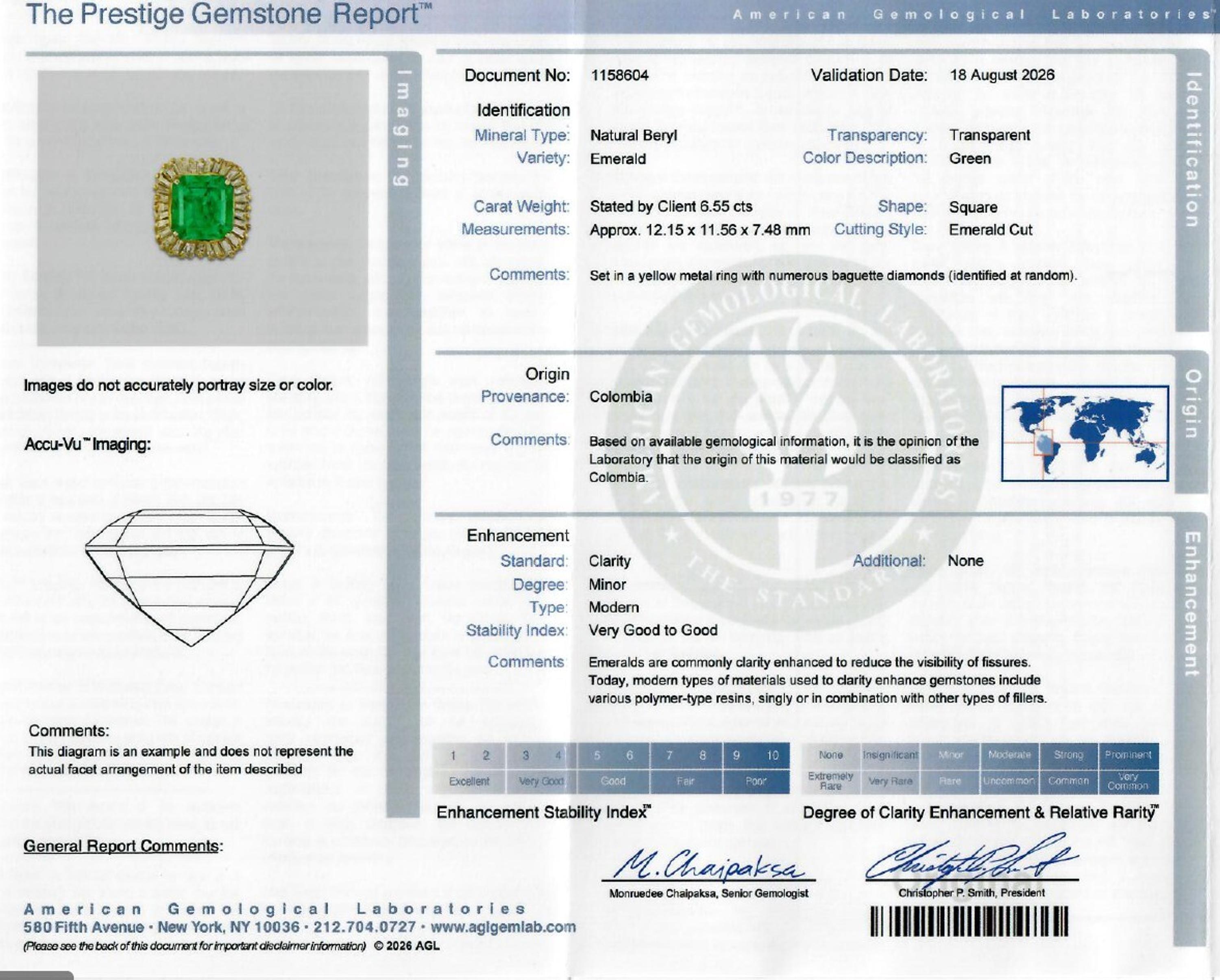1220x980 pixels.
Task: Click the "Emerald Cut" cutting style value
Action: coord(991,230)
